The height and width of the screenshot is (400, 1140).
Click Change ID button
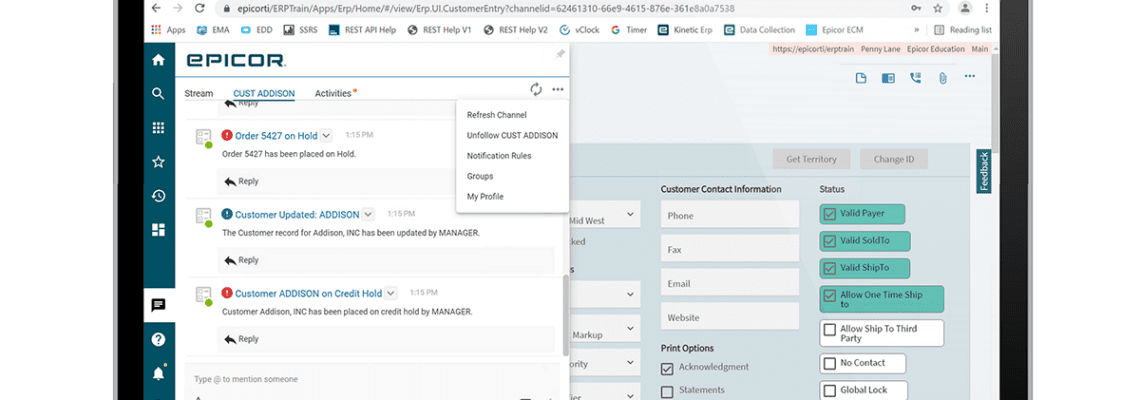(x=894, y=159)
